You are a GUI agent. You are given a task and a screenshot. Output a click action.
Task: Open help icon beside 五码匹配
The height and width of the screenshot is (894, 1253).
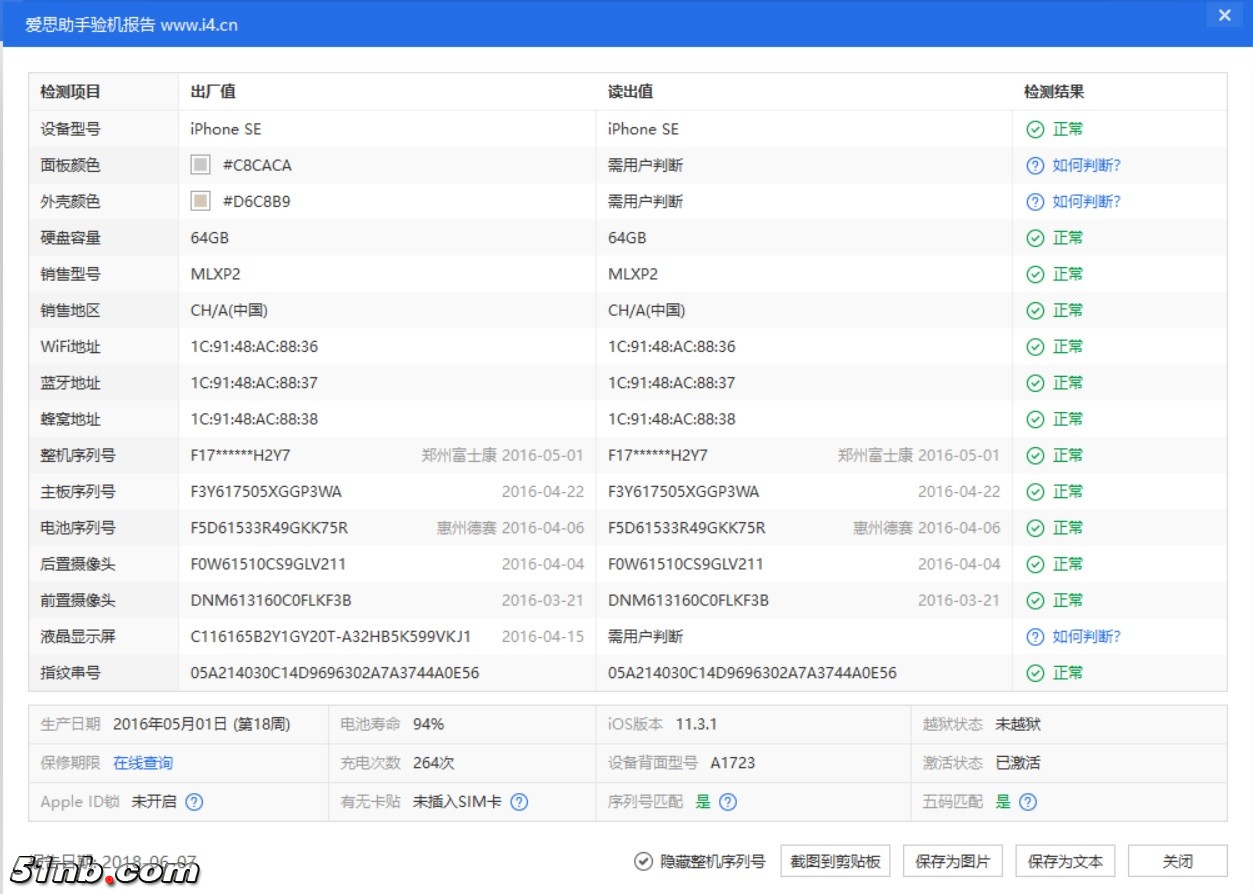click(x=1027, y=802)
